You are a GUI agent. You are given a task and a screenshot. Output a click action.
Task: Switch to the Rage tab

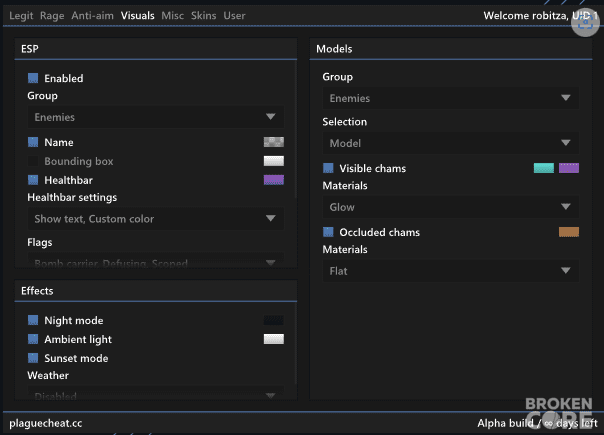click(52, 16)
